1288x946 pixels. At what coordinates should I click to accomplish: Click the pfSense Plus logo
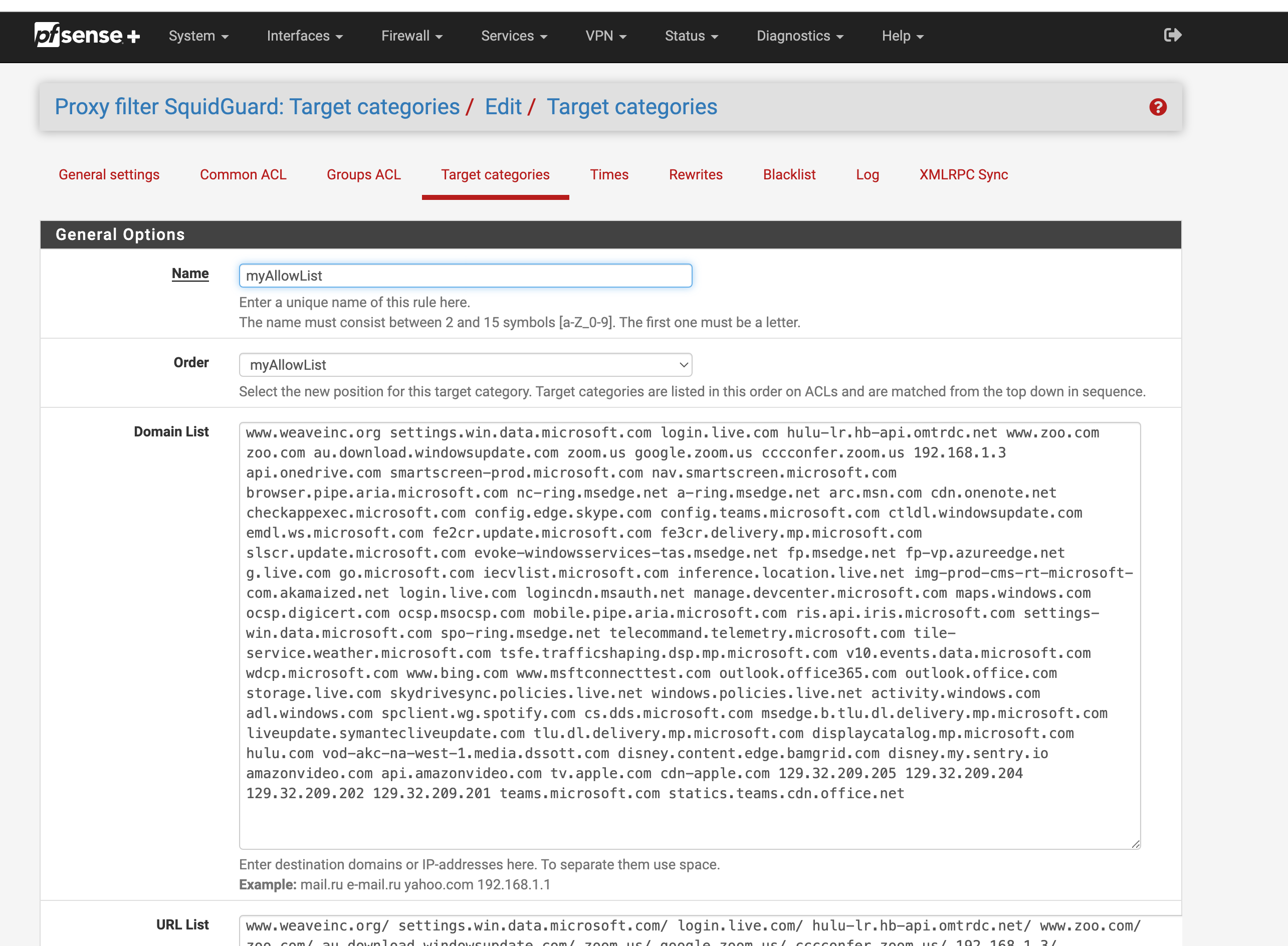pyautogui.click(x=87, y=36)
